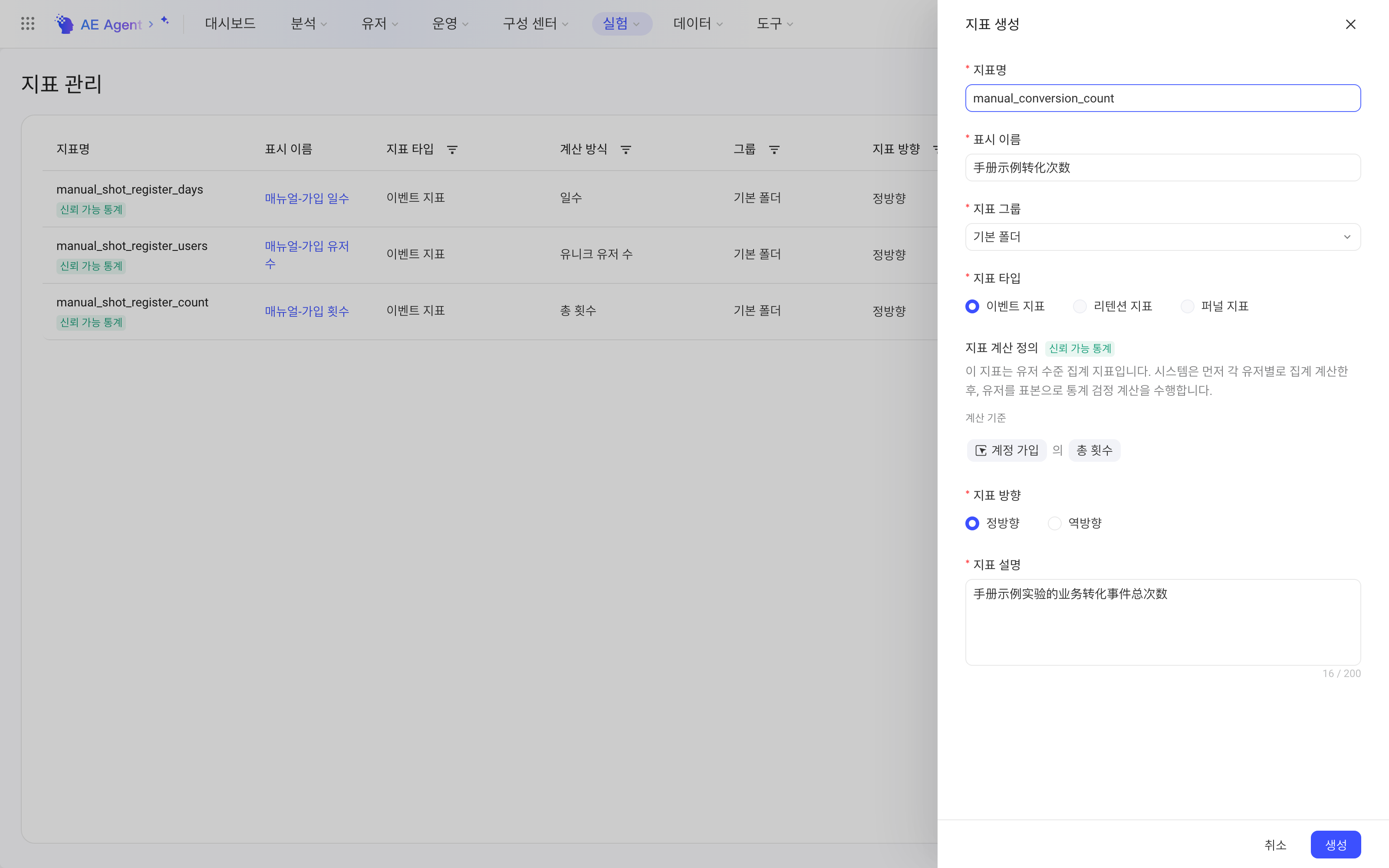Expand the 운영 menu
This screenshot has height=868, width=1389.
tap(450, 23)
